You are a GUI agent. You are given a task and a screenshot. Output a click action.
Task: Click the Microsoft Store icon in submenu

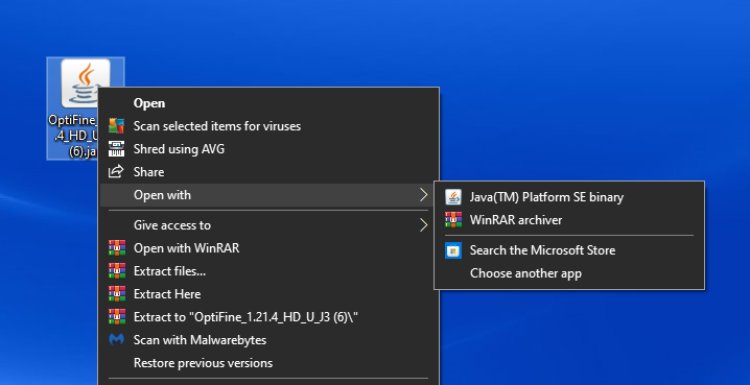(x=453, y=251)
